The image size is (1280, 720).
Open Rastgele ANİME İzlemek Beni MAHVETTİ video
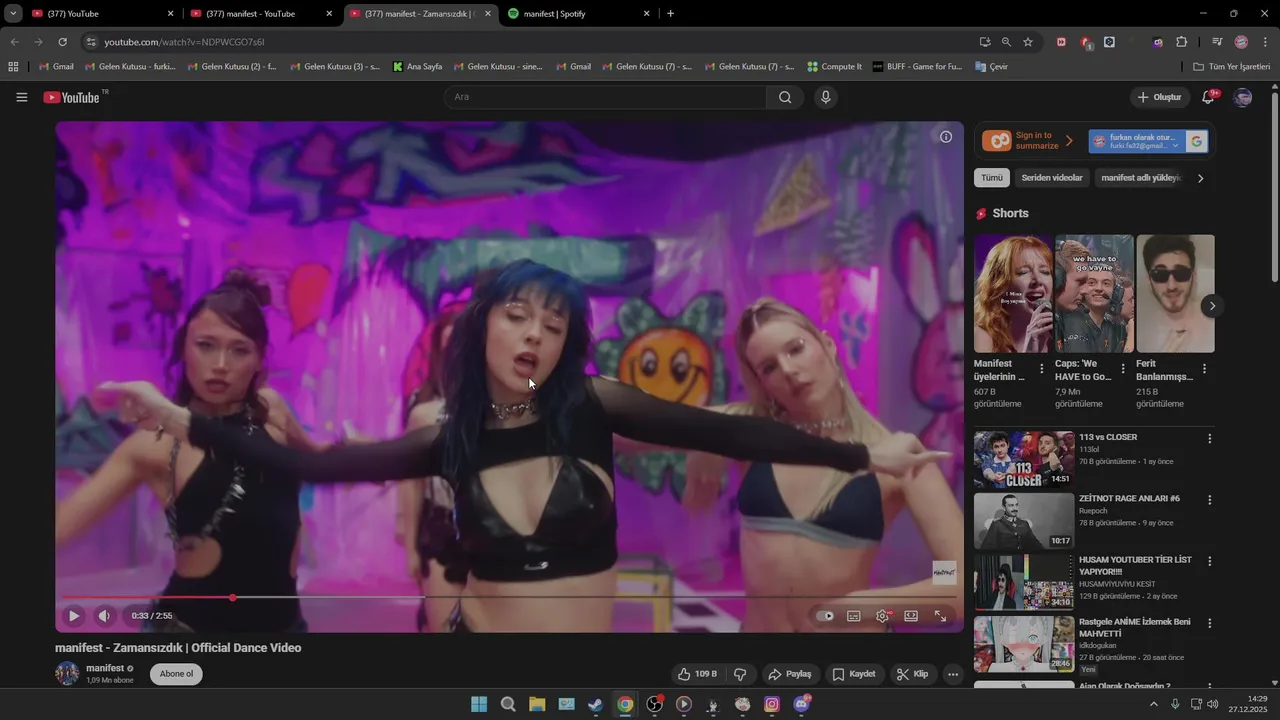click(1024, 644)
